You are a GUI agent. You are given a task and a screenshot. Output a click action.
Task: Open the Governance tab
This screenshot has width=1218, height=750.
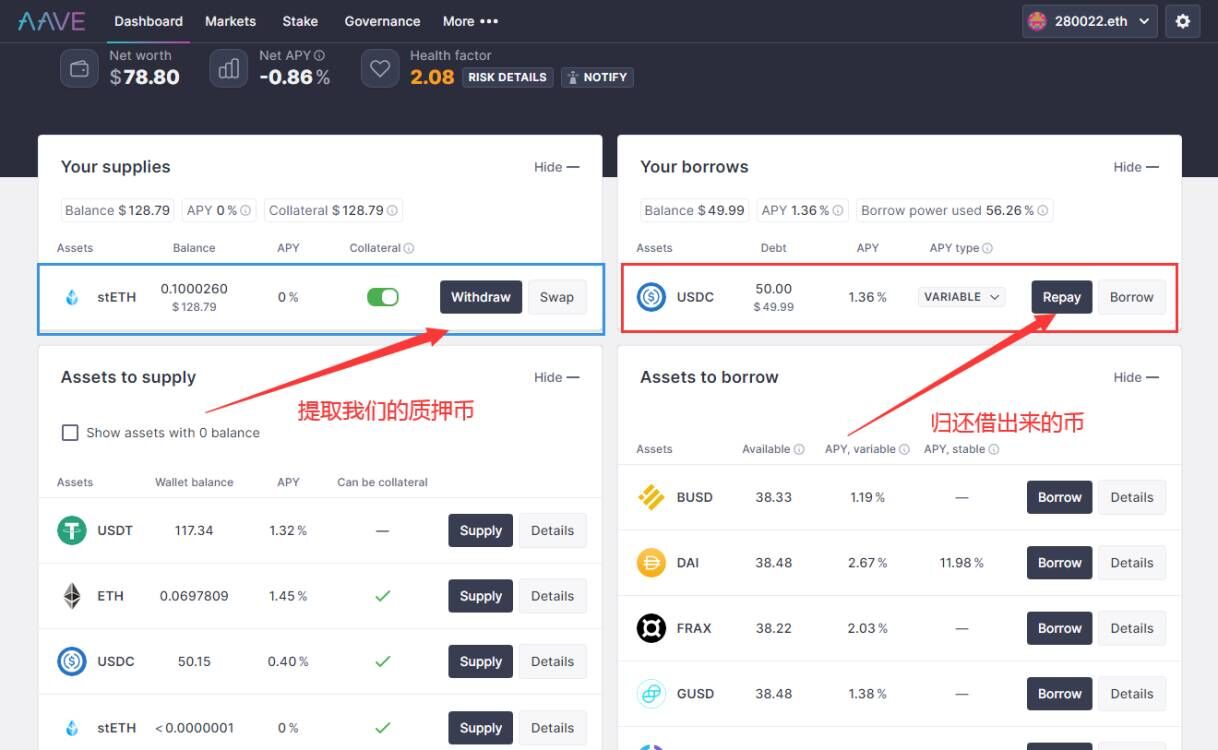382,21
